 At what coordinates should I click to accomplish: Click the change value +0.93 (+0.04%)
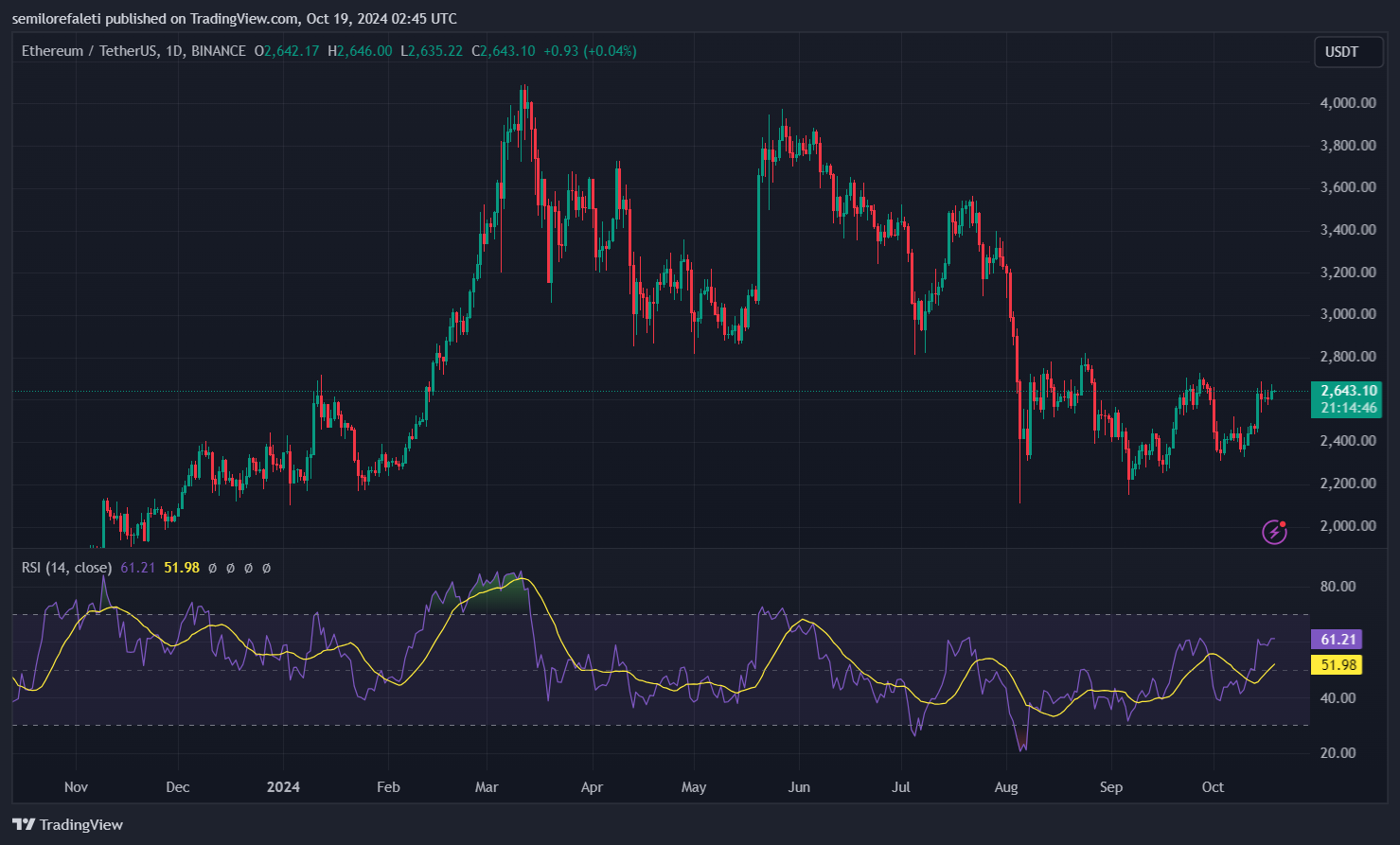pyautogui.click(x=590, y=51)
